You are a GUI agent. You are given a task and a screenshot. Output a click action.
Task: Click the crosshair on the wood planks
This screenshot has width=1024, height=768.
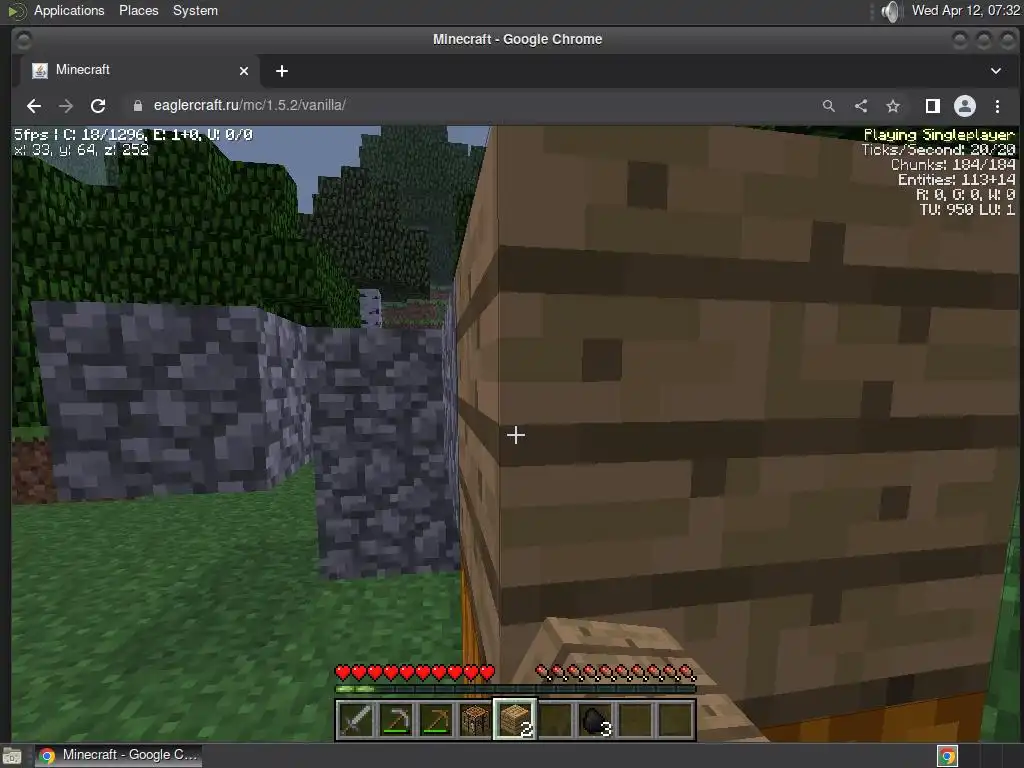[x=516, y=435]
